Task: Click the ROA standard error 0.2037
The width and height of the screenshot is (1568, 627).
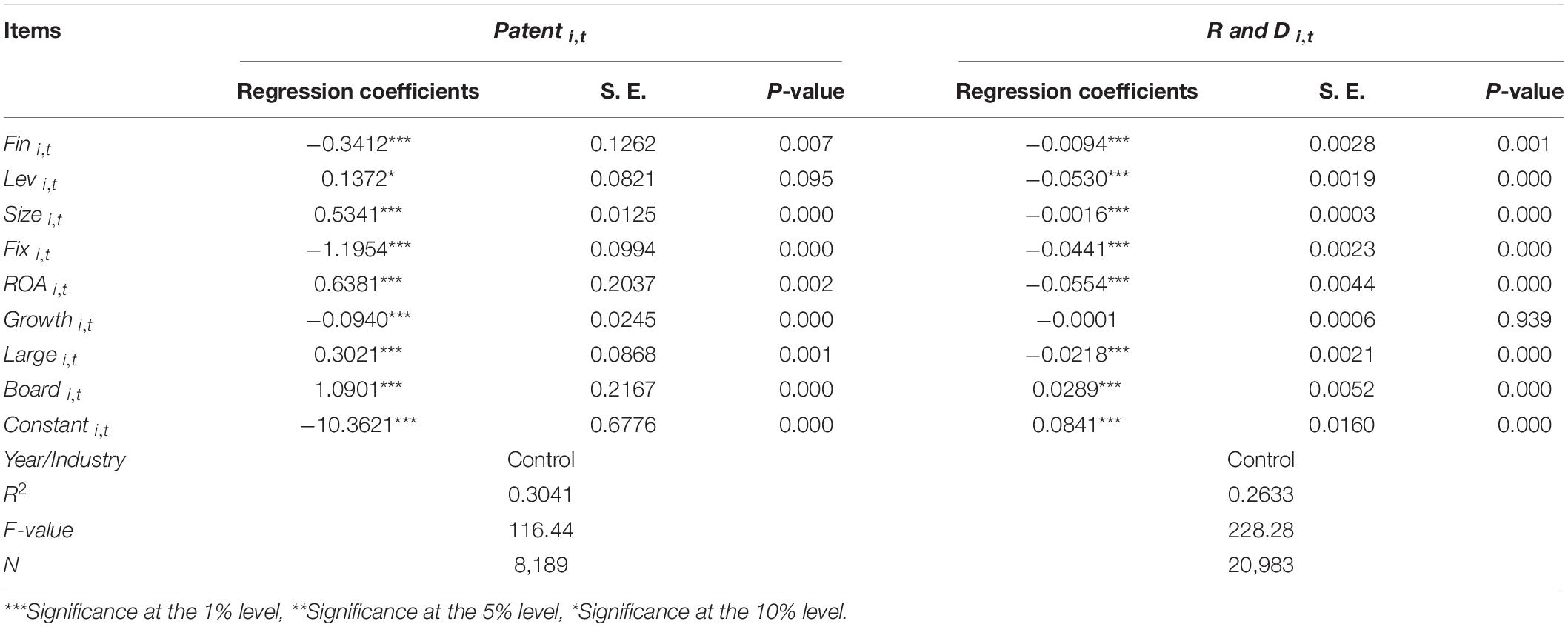Action: (x=623, y=285)
